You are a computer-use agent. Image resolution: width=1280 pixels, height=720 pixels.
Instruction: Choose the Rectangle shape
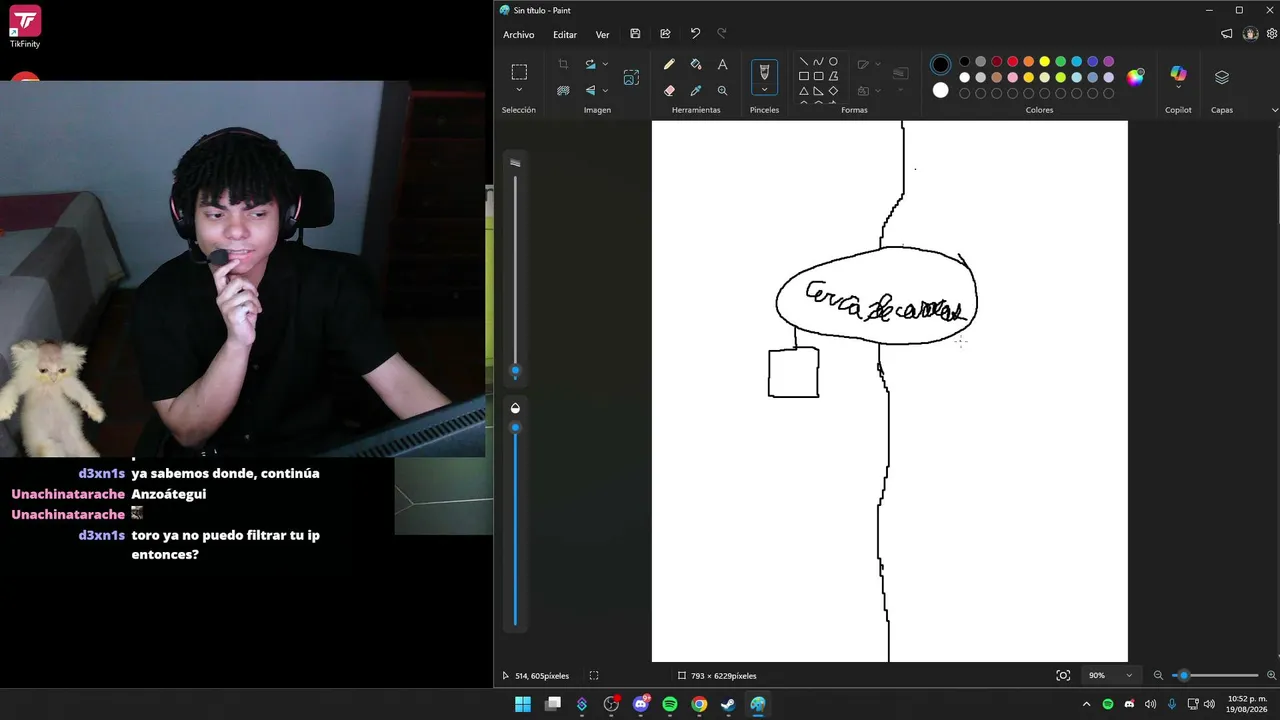point(804,76)
